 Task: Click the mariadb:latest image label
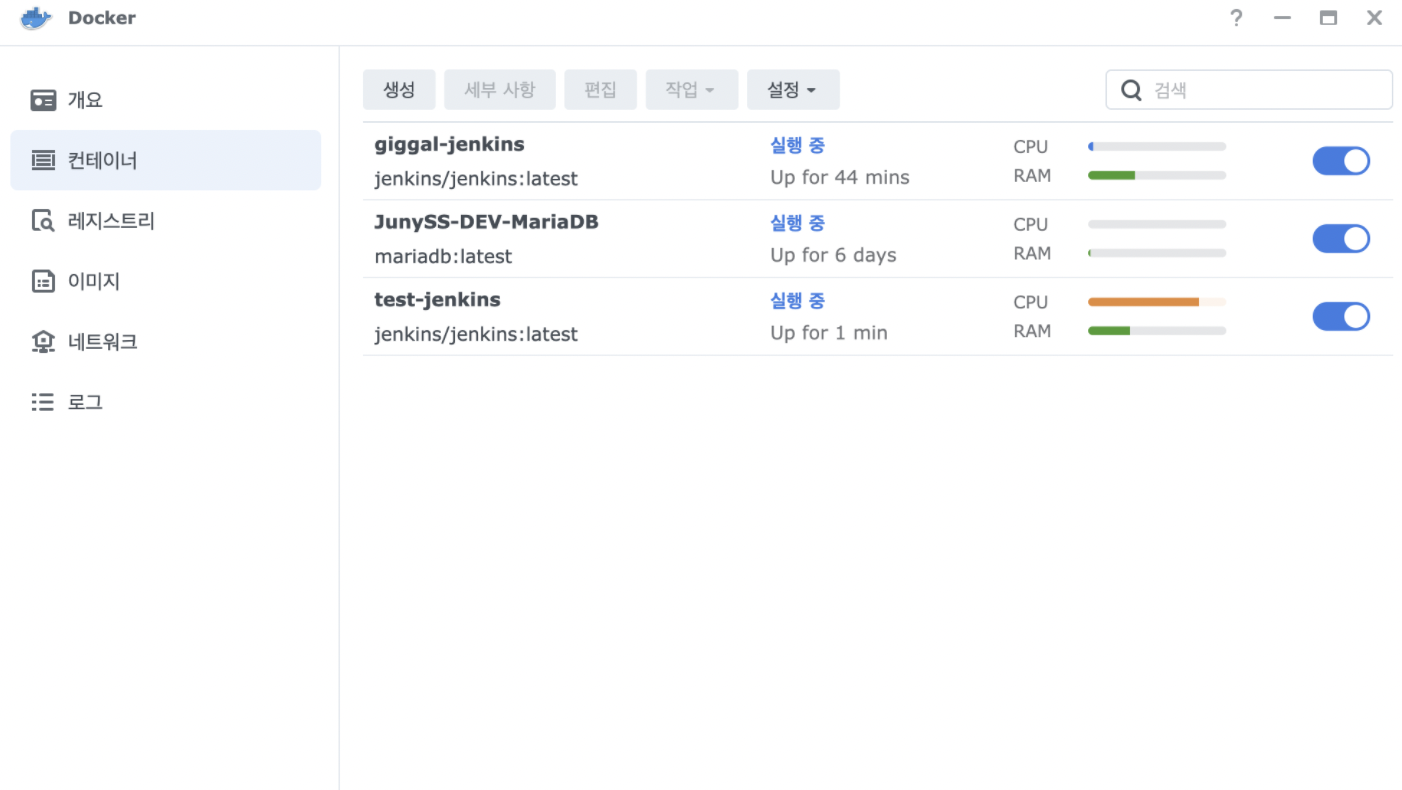point(443,256)
